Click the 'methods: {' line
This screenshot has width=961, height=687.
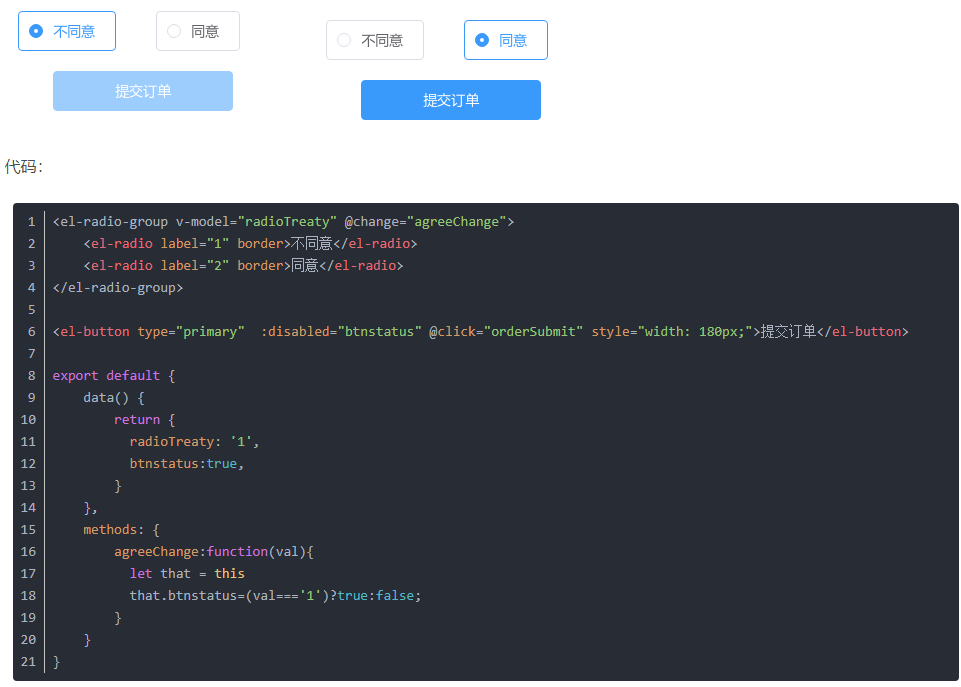point(121,529)
